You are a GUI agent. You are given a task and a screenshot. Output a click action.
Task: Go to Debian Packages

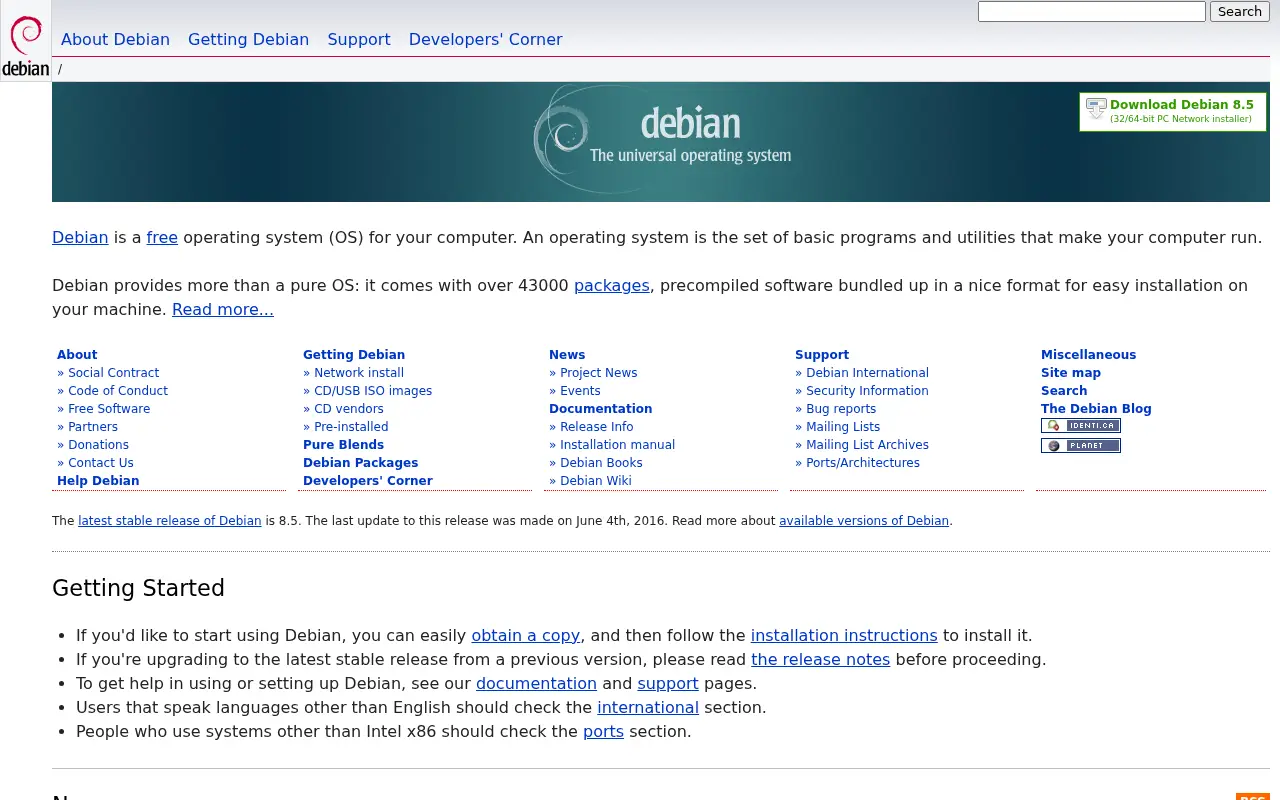point(360,463)
